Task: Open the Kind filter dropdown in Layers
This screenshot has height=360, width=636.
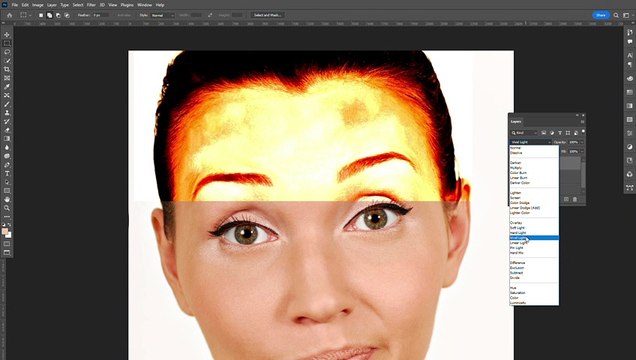Action: tap(524, 133)
